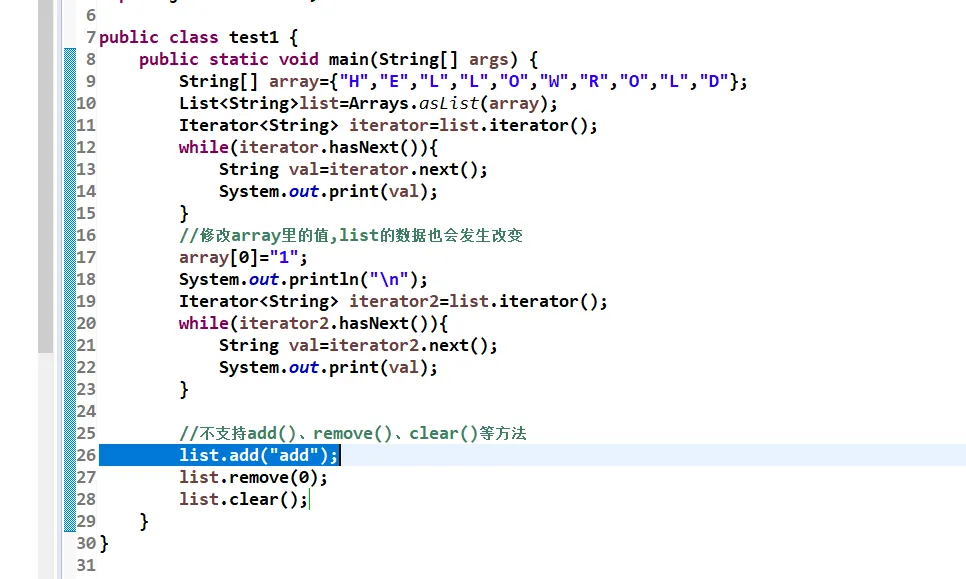
Task: Place cursor on list.remove(0) line
Action: point(253,477)
